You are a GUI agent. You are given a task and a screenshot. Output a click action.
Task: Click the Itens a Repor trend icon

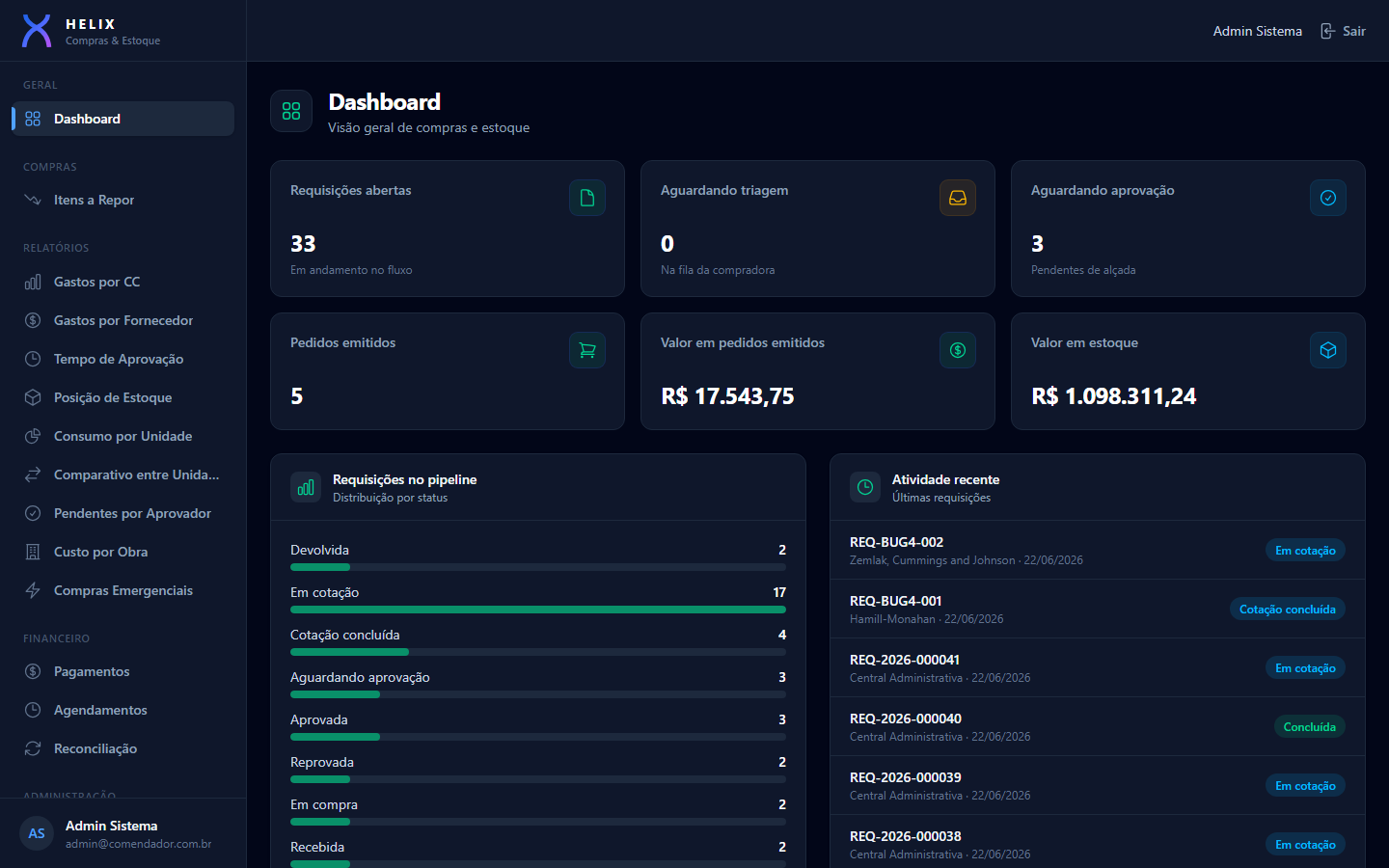click(33, 200)
